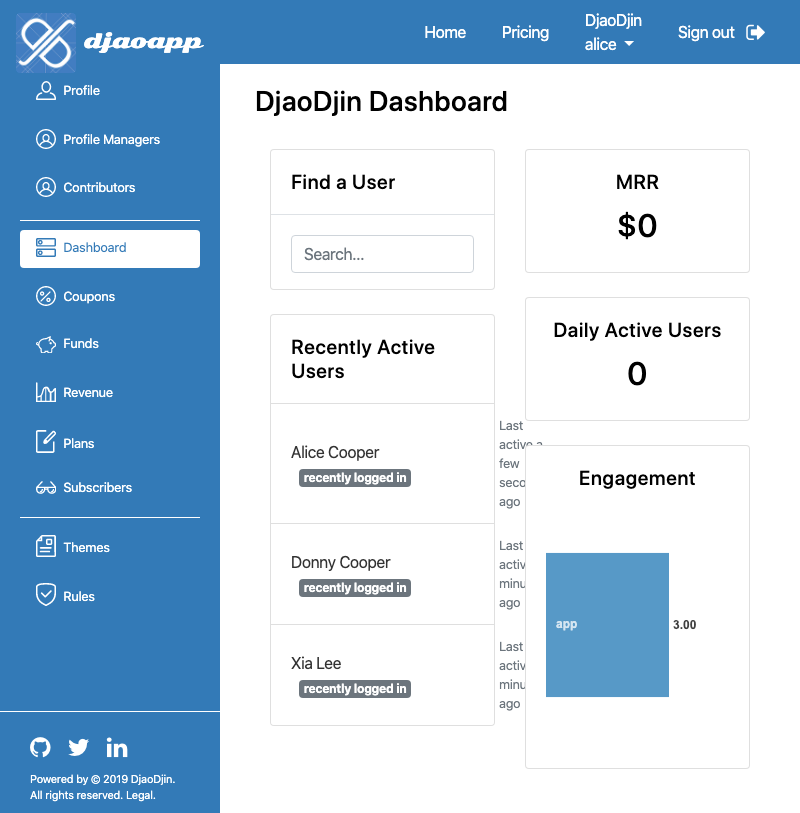Screen dimensions: 800x813
Task: Click the Profile person icon in sidebar
Action: (x=46, y=90)
